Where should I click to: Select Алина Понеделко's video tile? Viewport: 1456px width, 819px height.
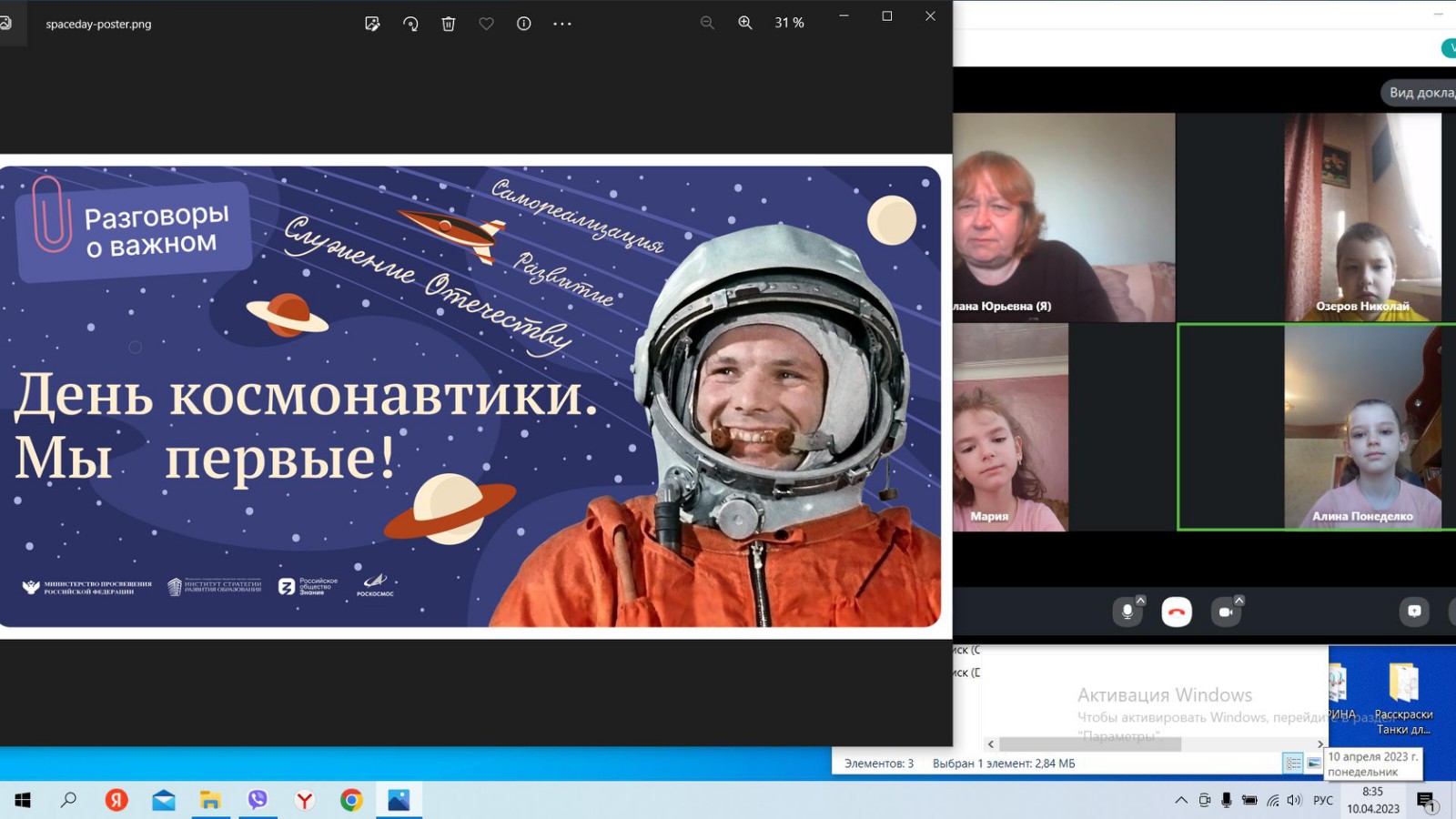tap(1362, 427)
